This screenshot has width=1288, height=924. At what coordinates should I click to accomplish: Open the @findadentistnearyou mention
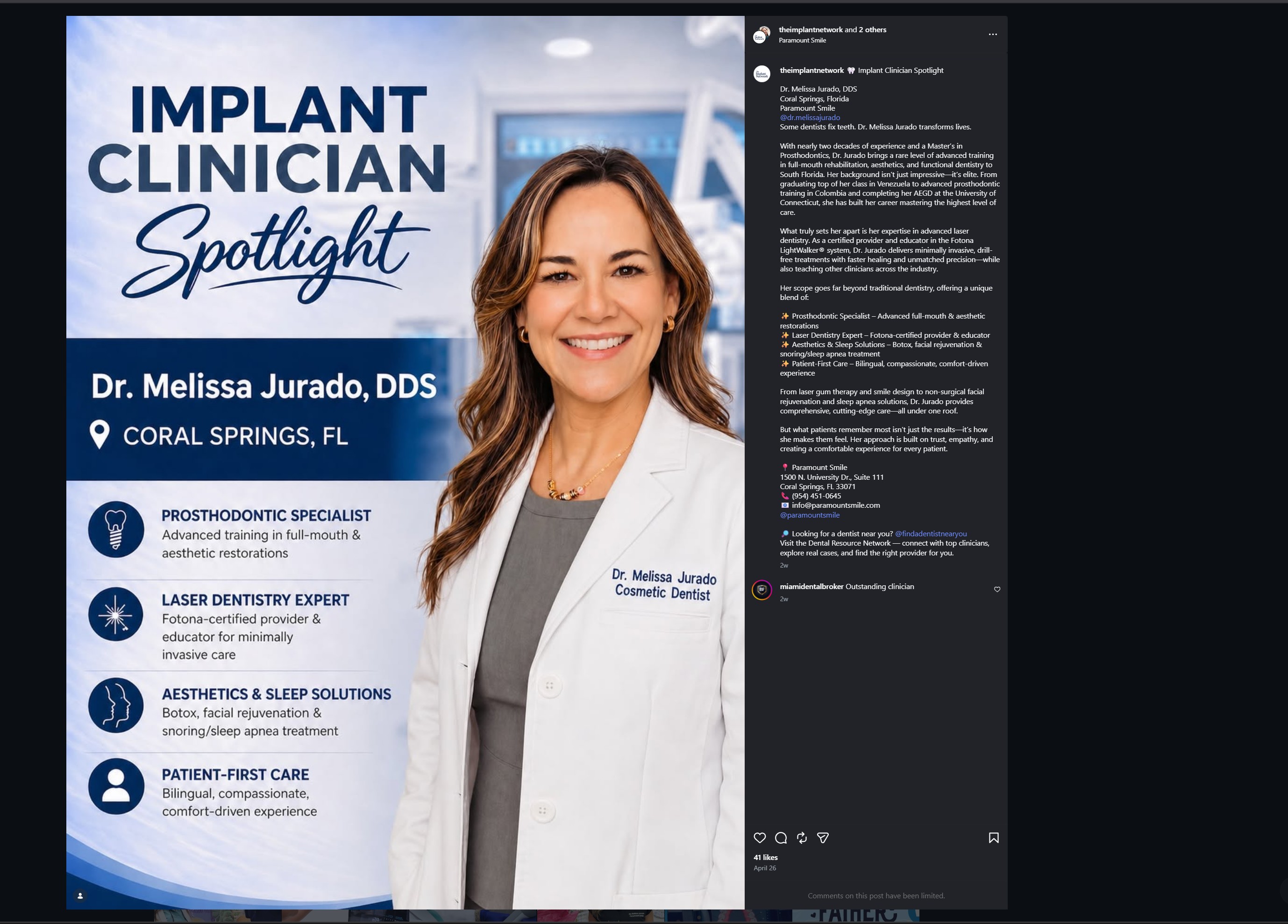931,534
